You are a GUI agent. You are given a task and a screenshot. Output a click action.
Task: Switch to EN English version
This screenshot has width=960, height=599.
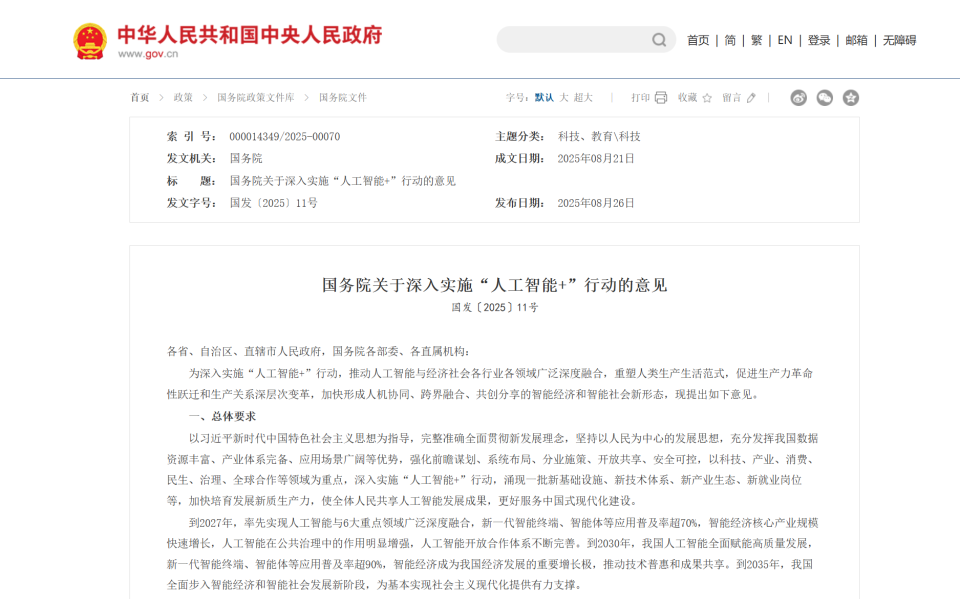(785, 40)
